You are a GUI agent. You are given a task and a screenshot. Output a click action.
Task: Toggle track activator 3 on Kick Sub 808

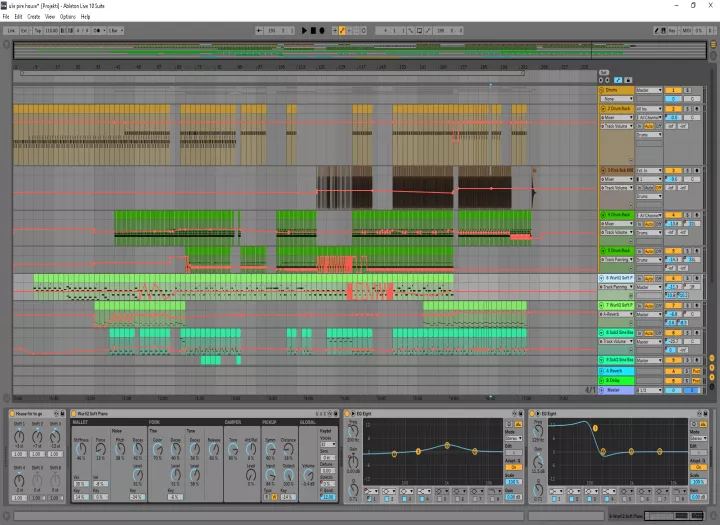673,170
